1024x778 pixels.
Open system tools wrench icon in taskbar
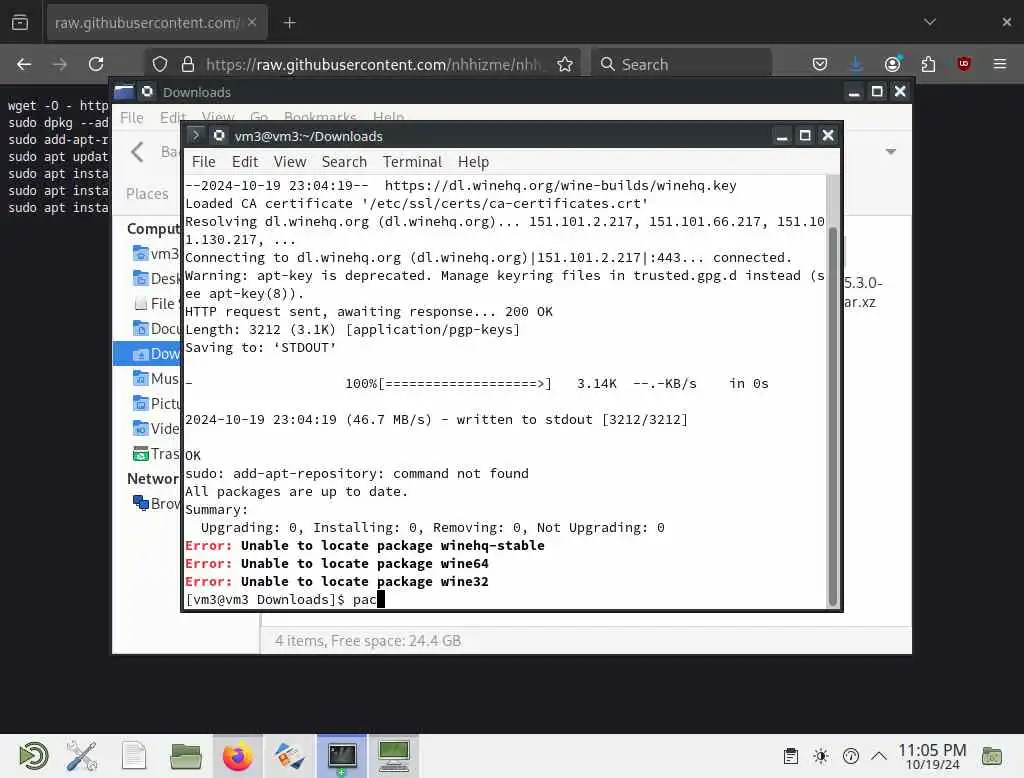[x=82, y=756]
